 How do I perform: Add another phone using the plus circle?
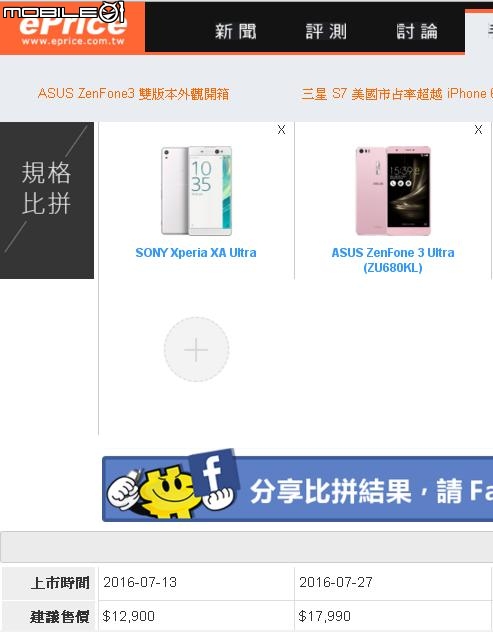pyautogui.click(x=196, y=349)
